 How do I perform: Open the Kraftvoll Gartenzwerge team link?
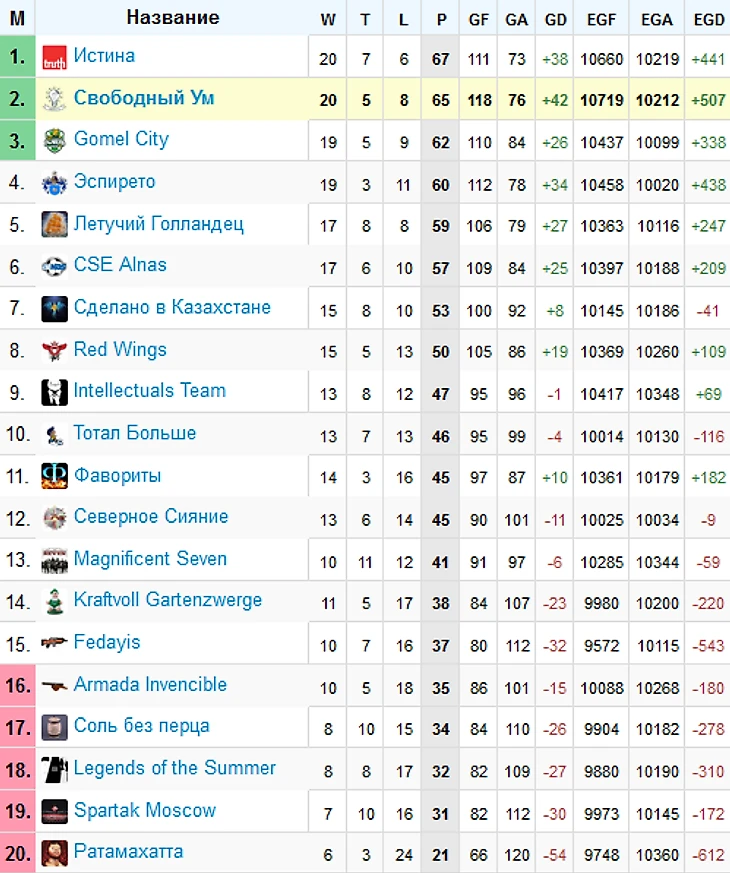(168, 600)
